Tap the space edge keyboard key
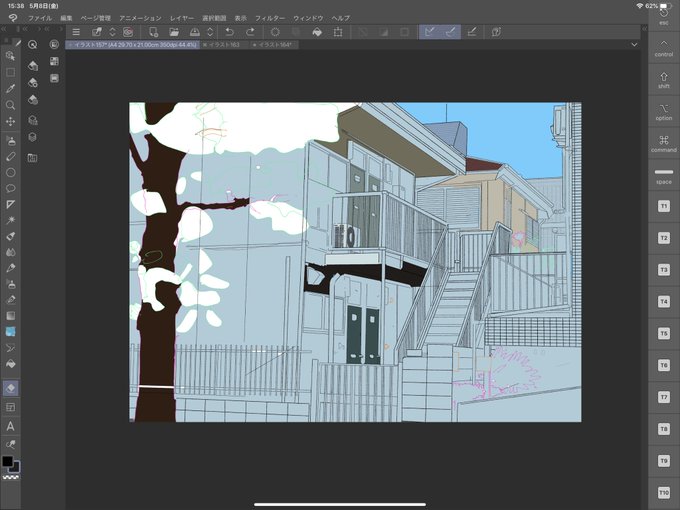 point(664,175)
